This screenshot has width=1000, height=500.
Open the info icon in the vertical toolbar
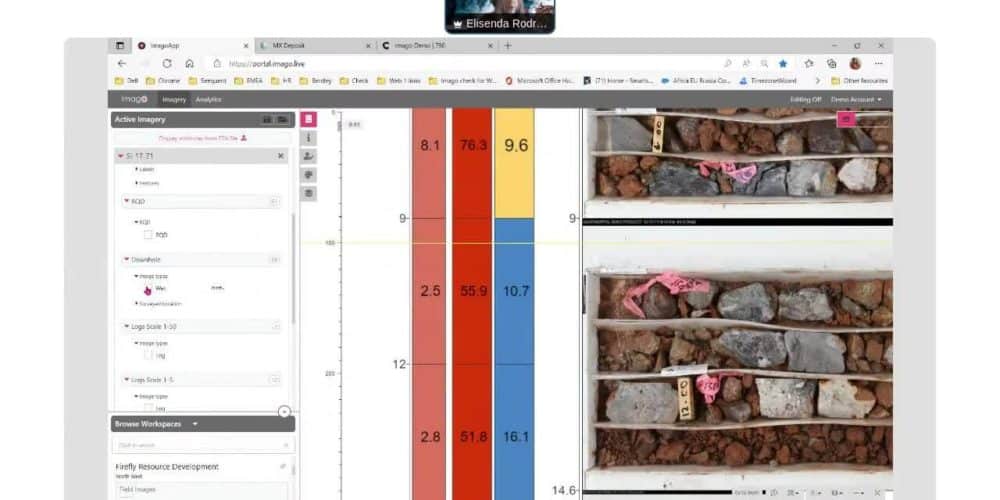click(x=309, y=137)
